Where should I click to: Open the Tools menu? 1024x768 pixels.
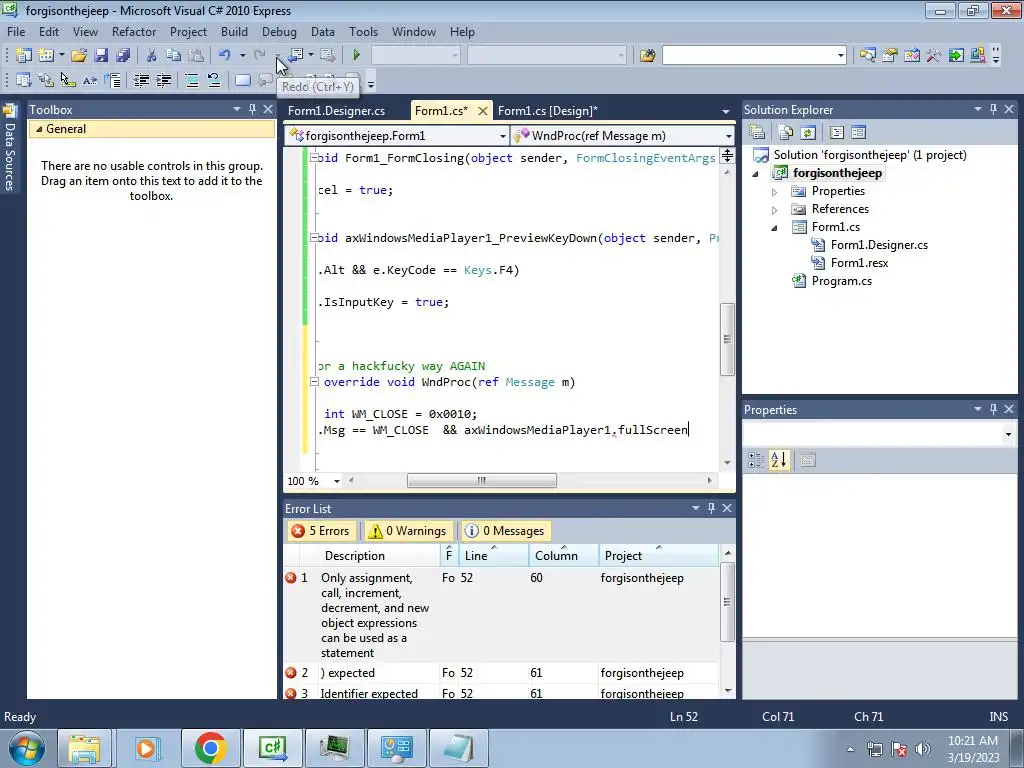pyautogui.click(x=363, y=32)
